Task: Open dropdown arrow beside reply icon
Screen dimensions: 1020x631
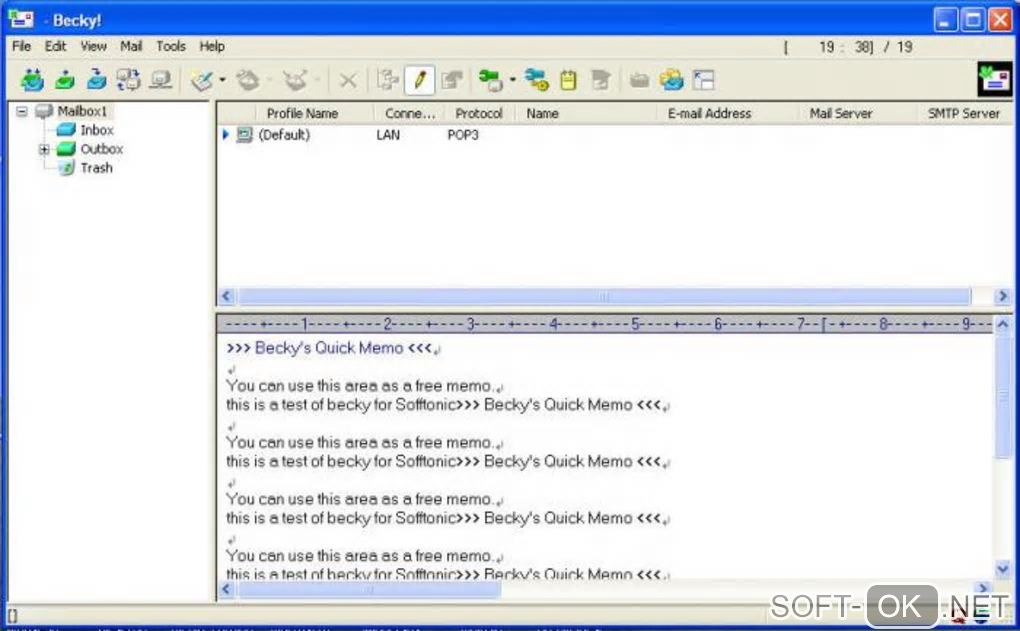Action: [269, 80]
